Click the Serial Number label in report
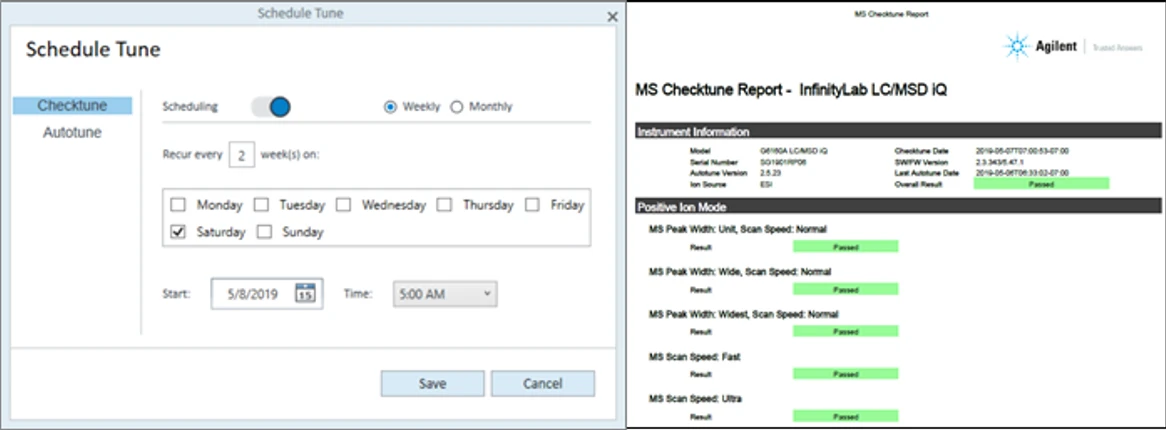Viewport: 1166px width, 430px height. click(712, 161)
